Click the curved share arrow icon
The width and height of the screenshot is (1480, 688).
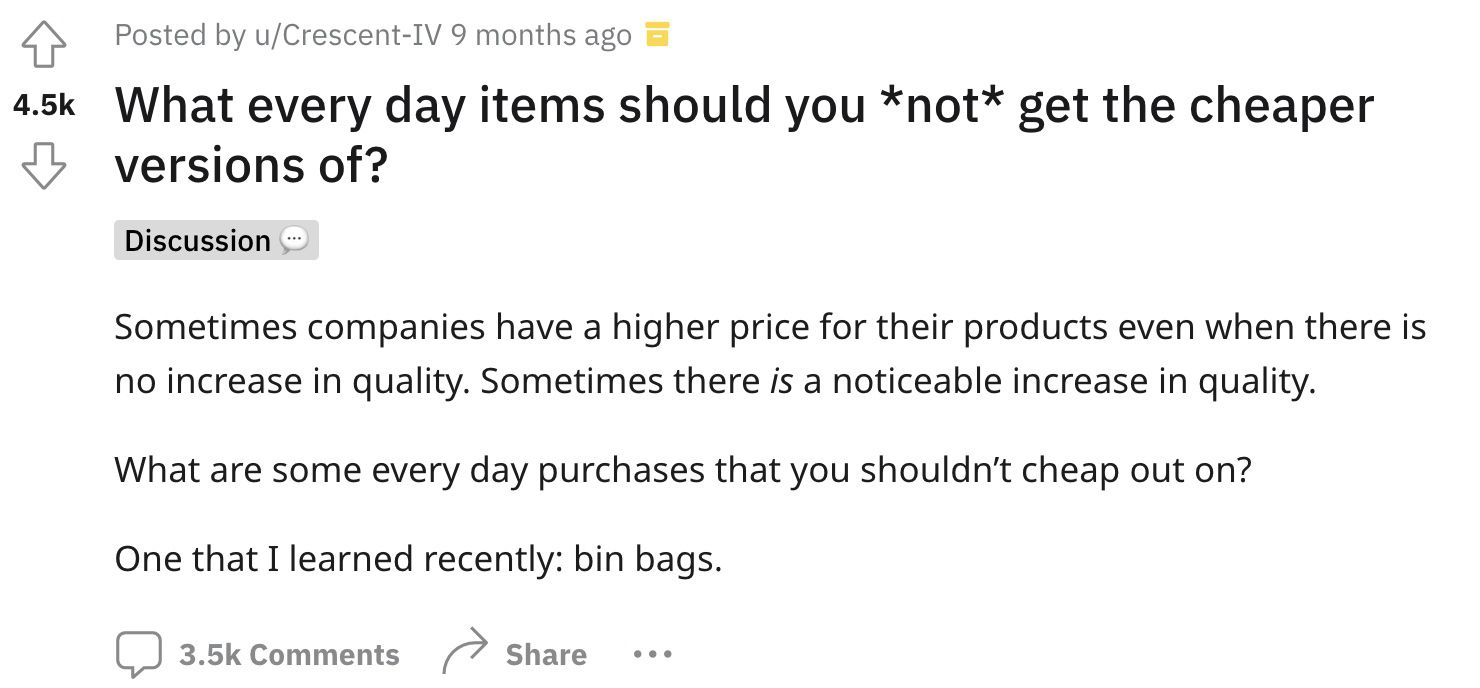pyautogui.click(x=465, y=654)
